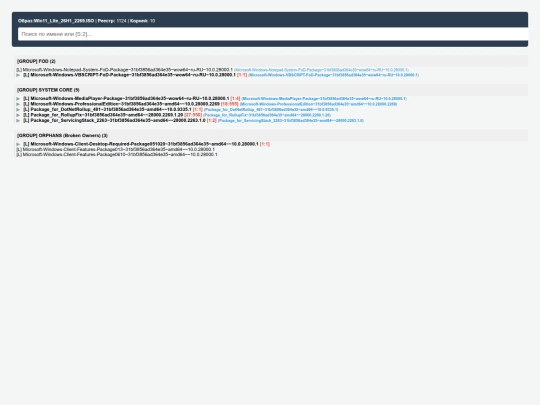Click the blue Package_for_ServicingStack_2263 link
The width and height of the screenshot is (540, 405).
pos(291,121)
